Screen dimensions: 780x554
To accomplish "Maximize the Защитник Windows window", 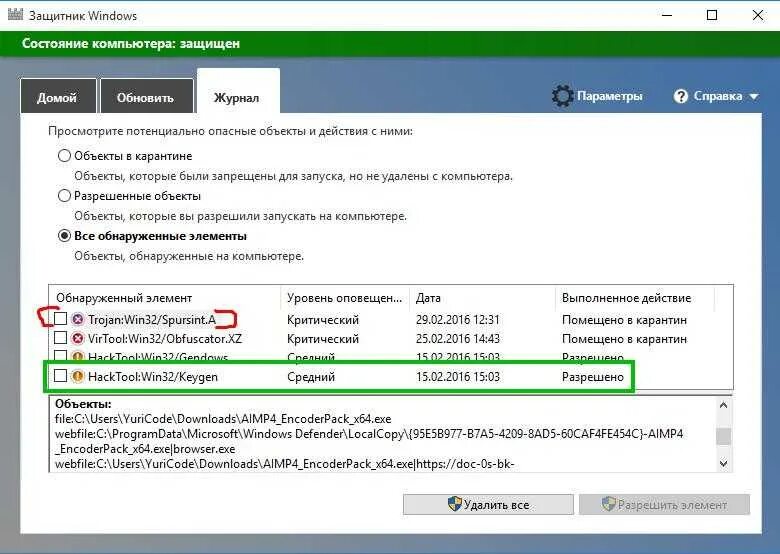I will (712, 15).
